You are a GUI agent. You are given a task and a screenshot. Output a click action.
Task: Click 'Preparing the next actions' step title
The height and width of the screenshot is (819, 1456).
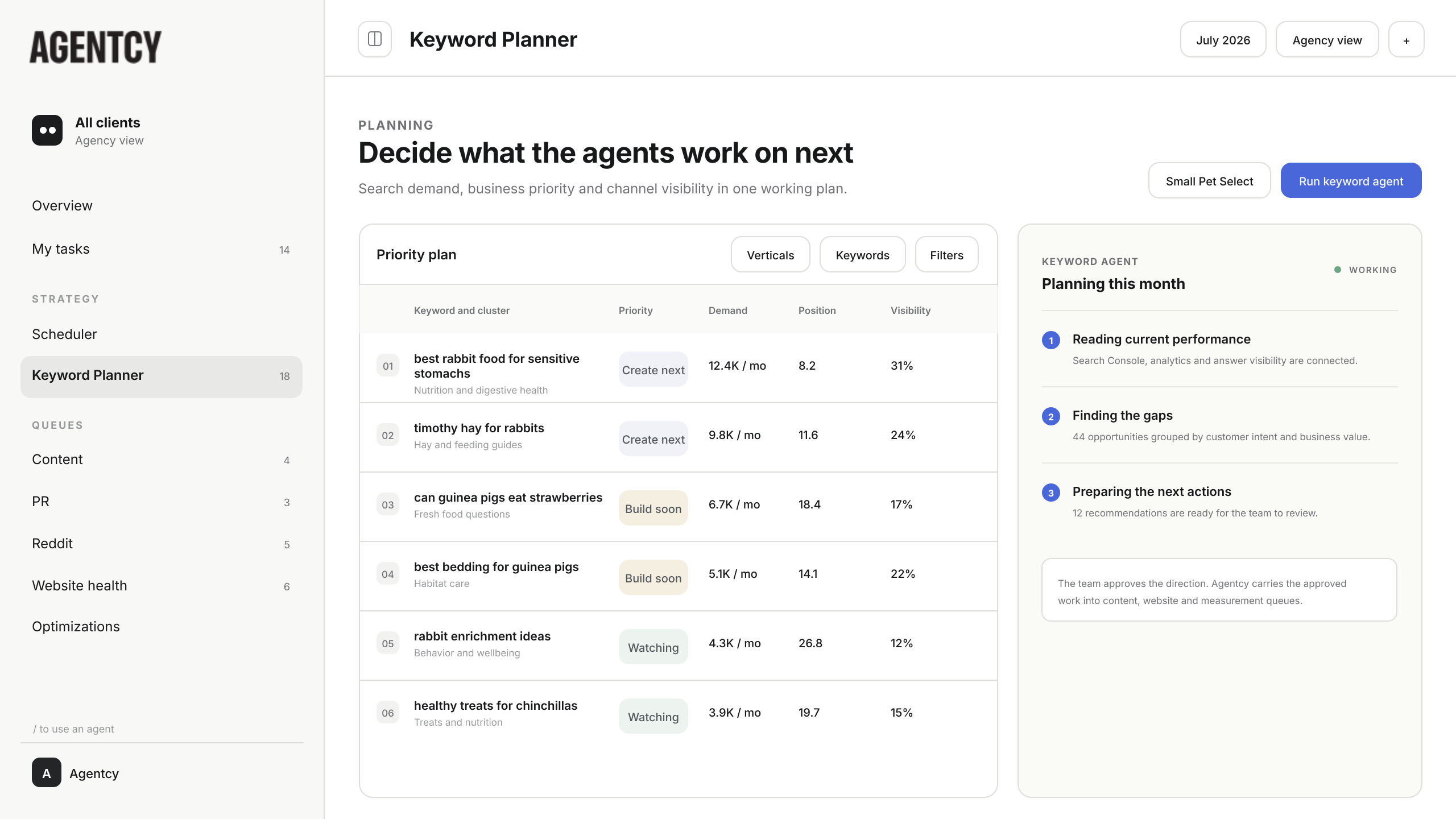click(1152, 491)
